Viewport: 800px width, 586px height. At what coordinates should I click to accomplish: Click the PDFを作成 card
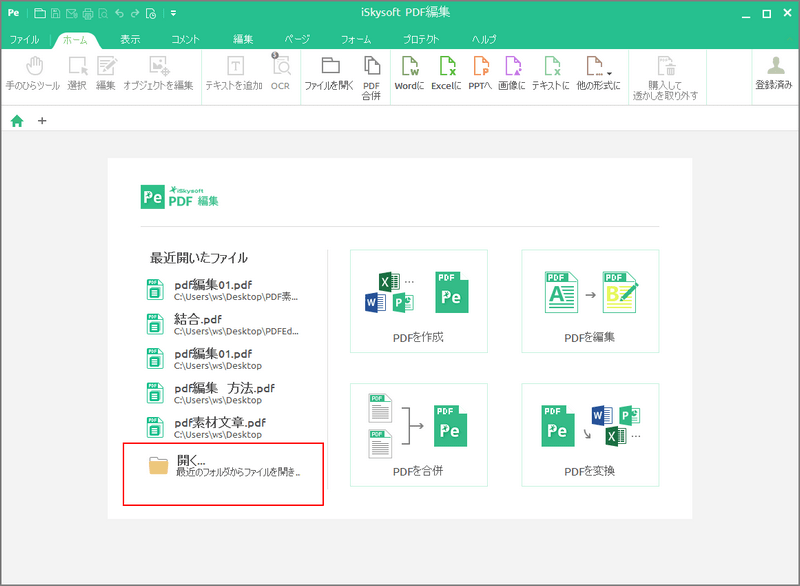(x=418, y=301)
